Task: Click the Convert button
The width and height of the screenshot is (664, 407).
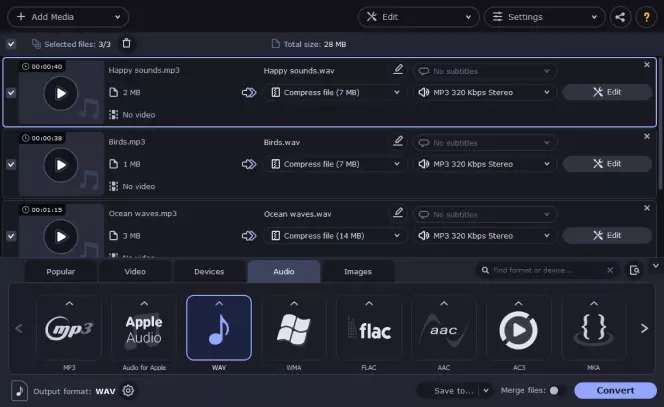Action: coord(615,390)
